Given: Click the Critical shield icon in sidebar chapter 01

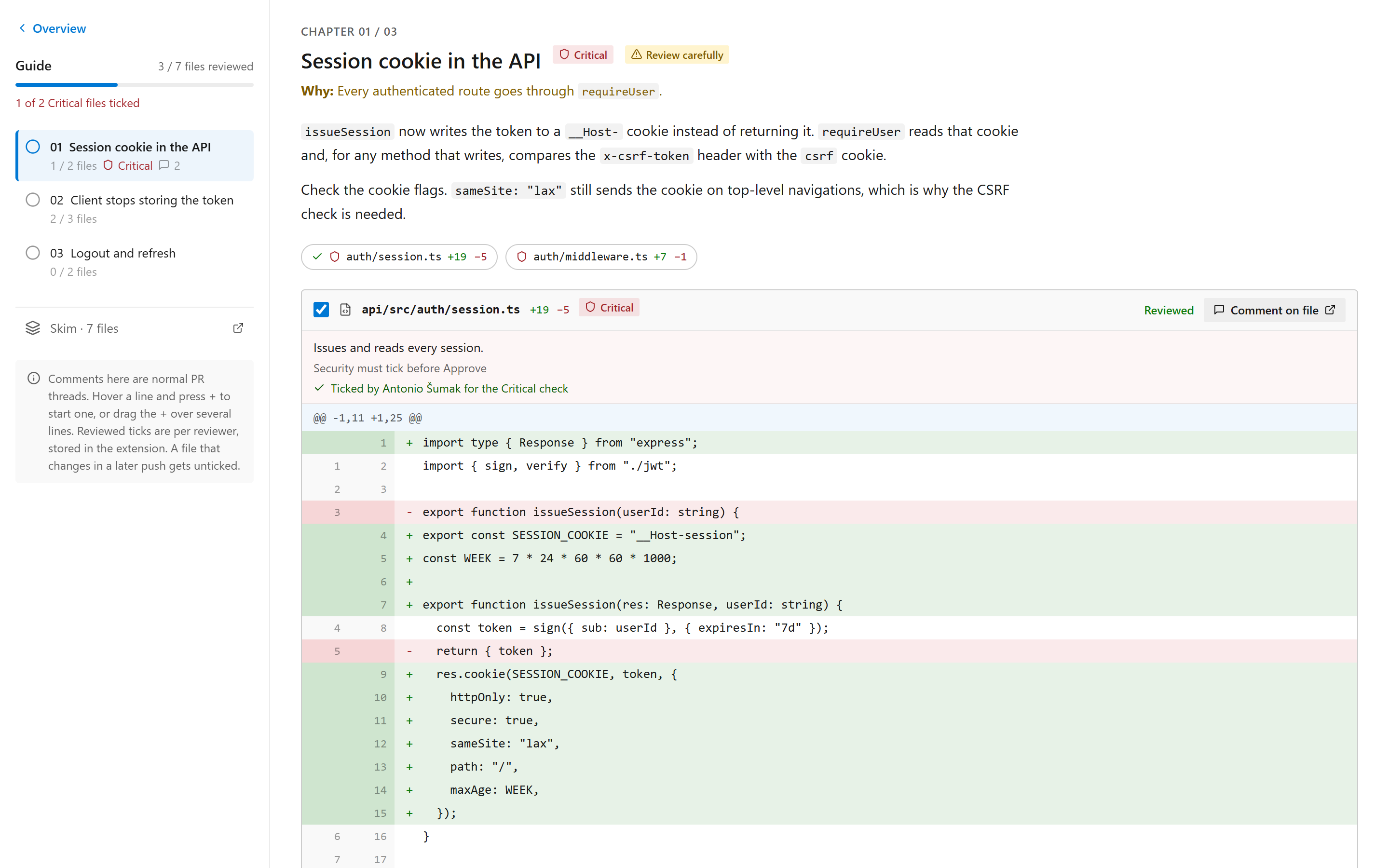Looking at the screenshot, I should coord(108,165).
